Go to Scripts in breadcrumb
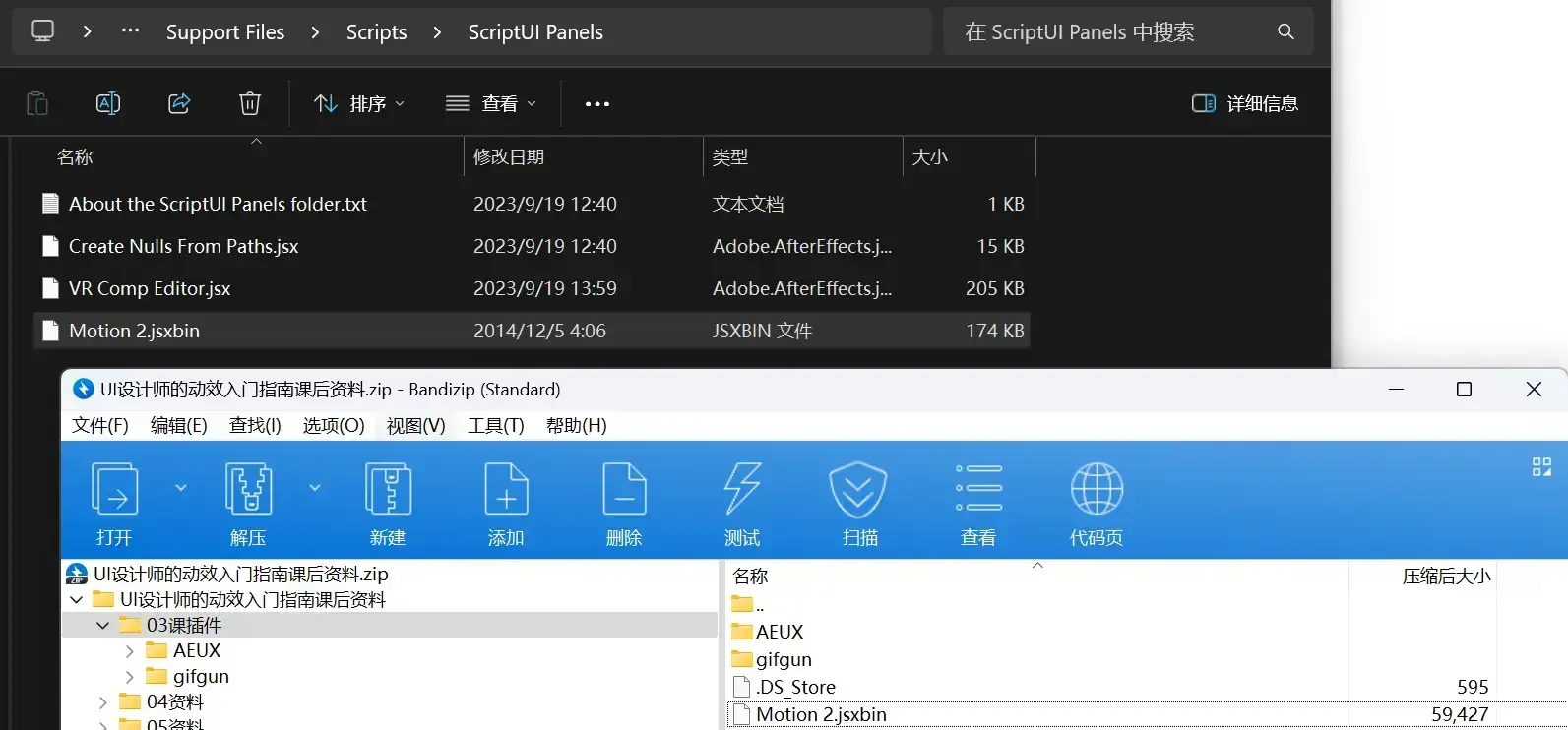The image size is (1568, 730). click(376, 31)
